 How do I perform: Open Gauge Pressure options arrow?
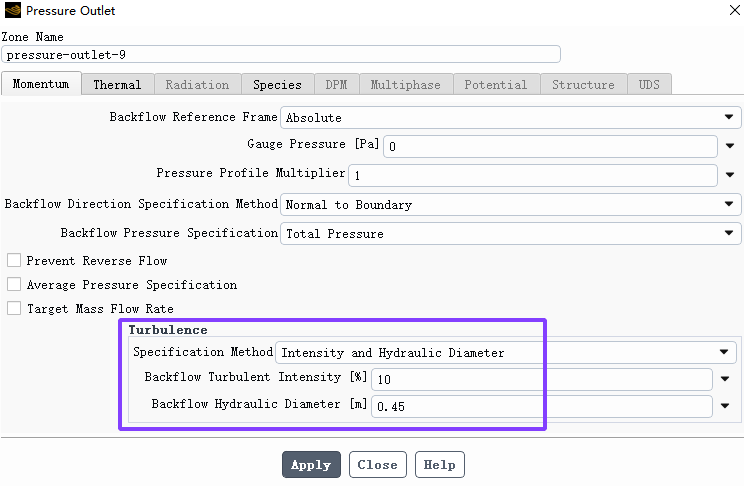tap(730, 146)
